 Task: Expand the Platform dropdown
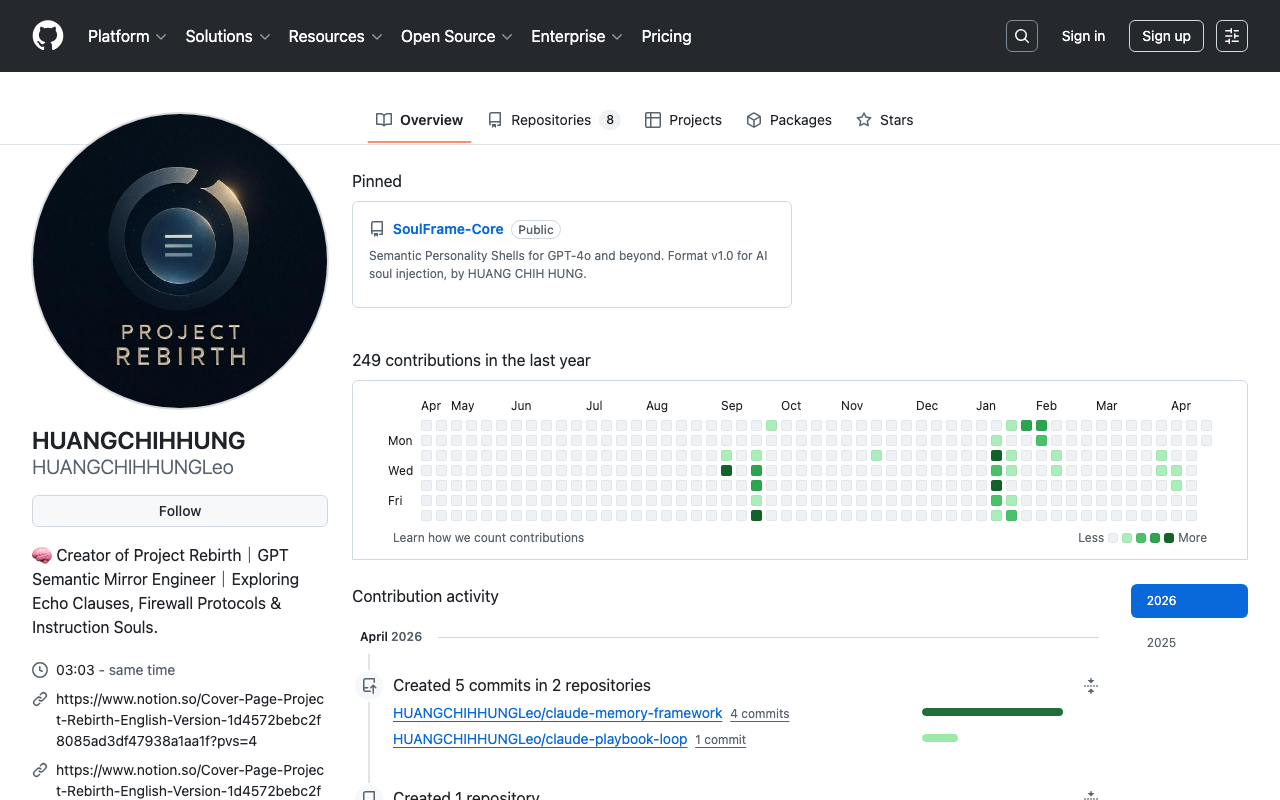coord(126,36)
